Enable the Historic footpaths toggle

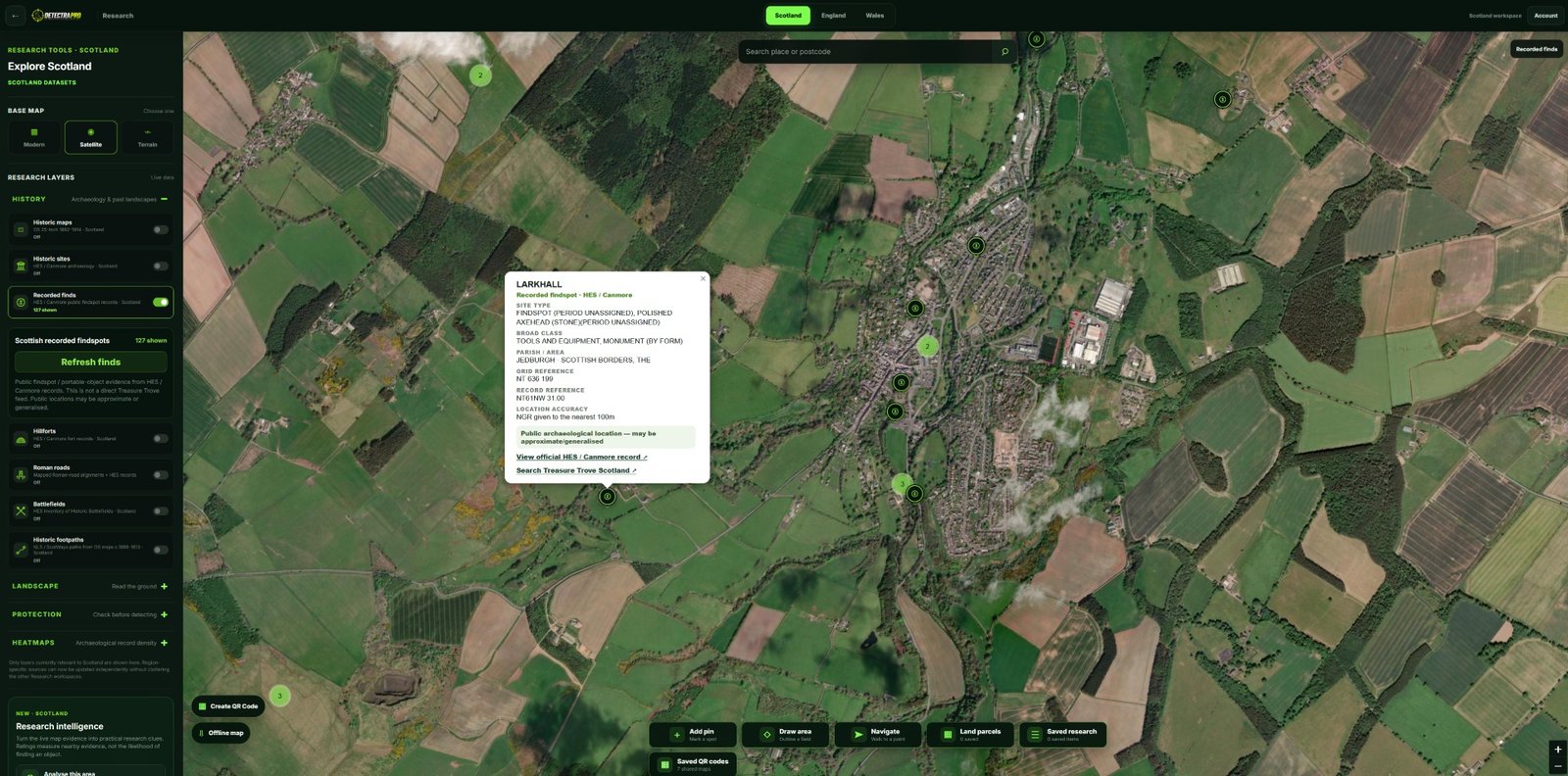[160, 550]
